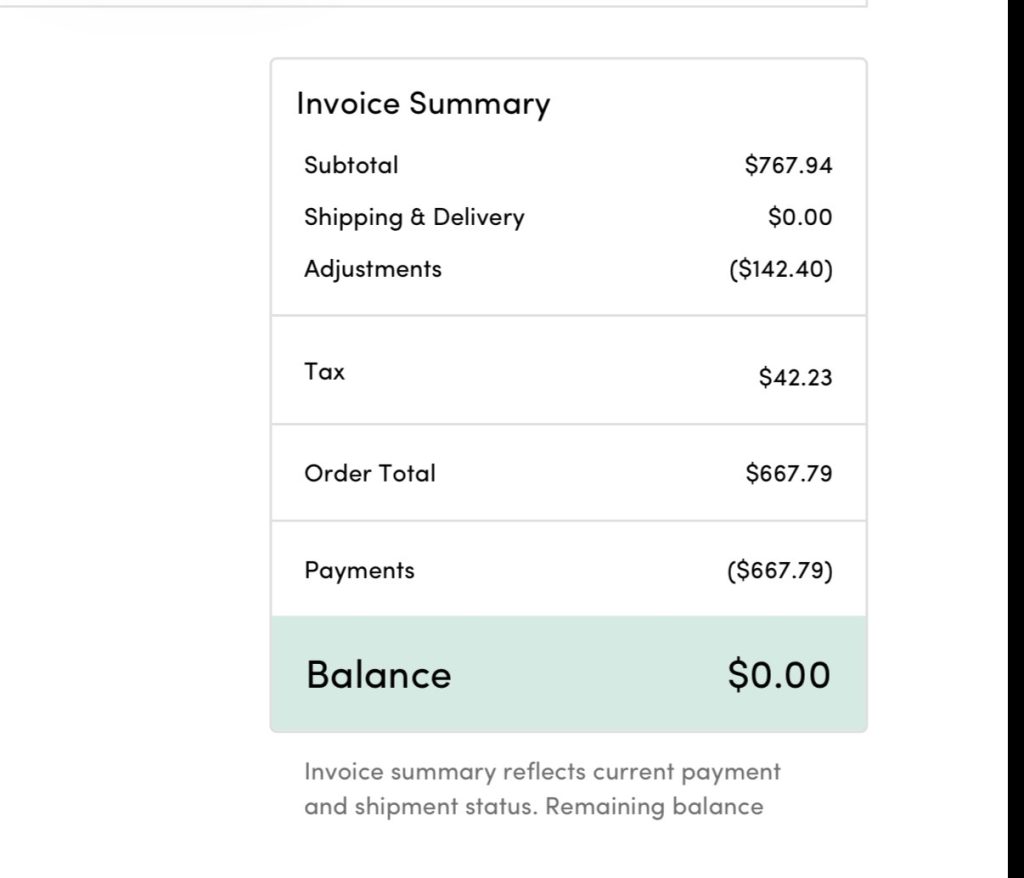The width and height of the screenshot is (1024, 878).
Task: Click the invoice summary footnote text
Action: pyautogui.click(x=542, y=789)
